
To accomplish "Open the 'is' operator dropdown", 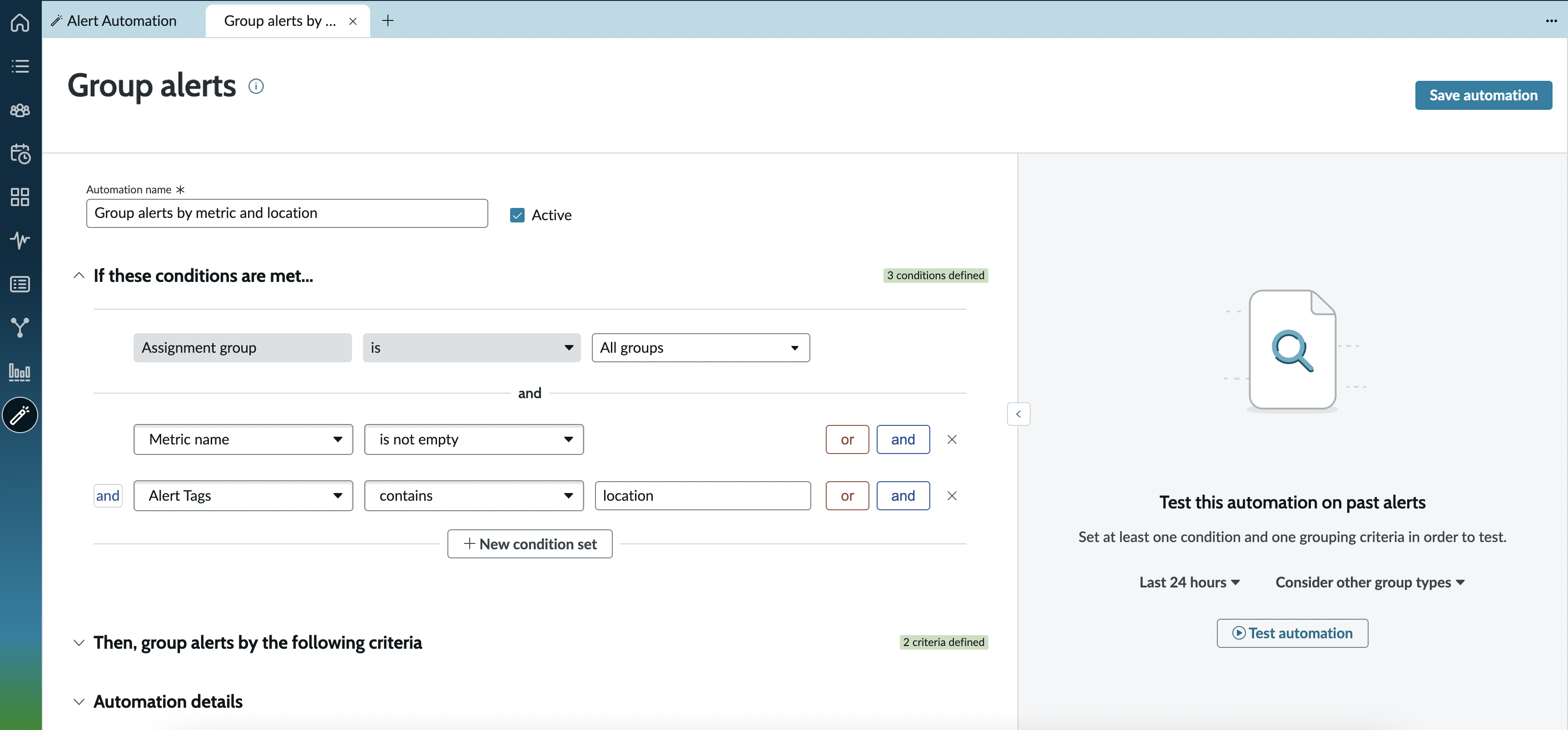I will 472,348.
